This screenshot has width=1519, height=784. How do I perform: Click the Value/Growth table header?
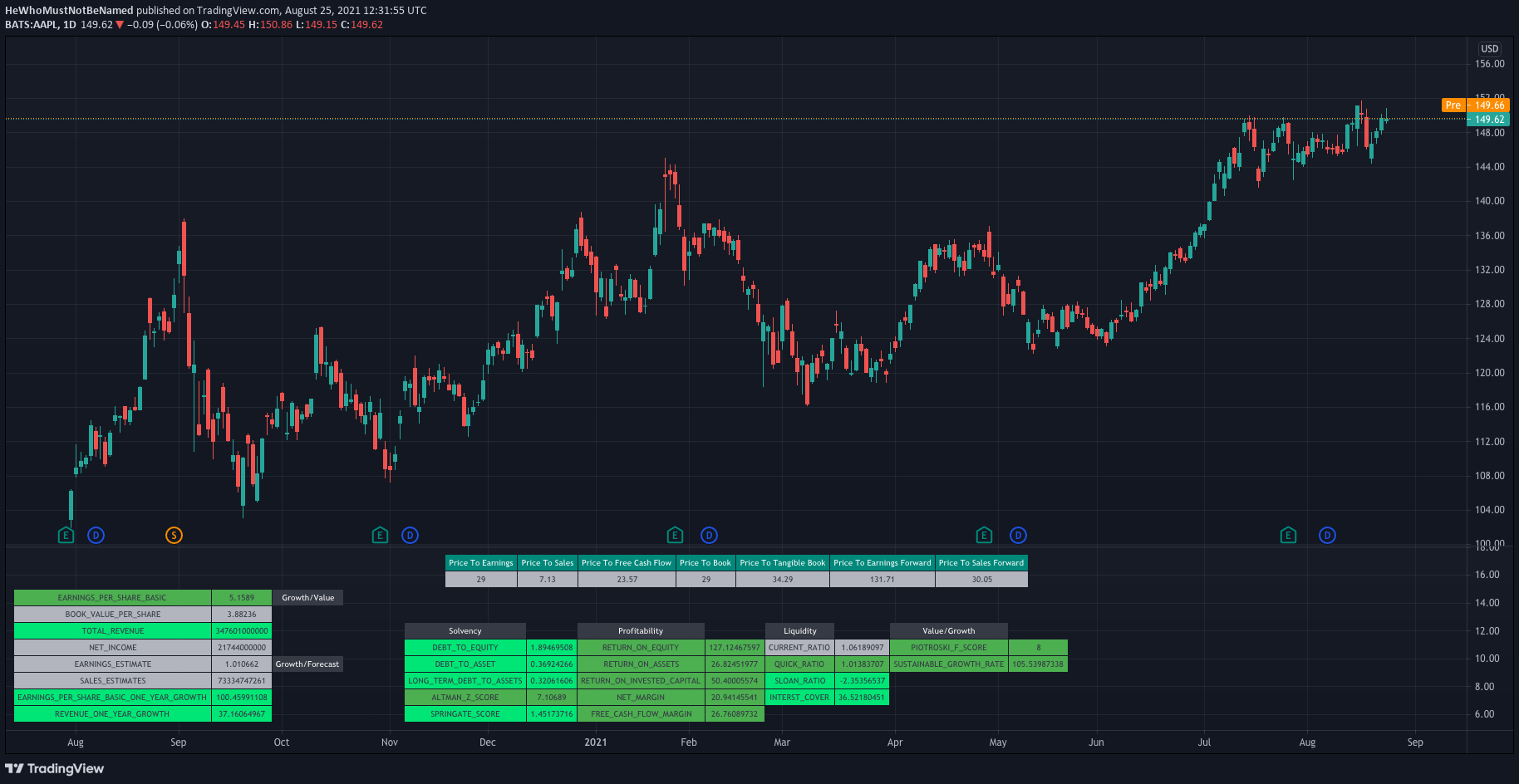(x=949, y=631)
